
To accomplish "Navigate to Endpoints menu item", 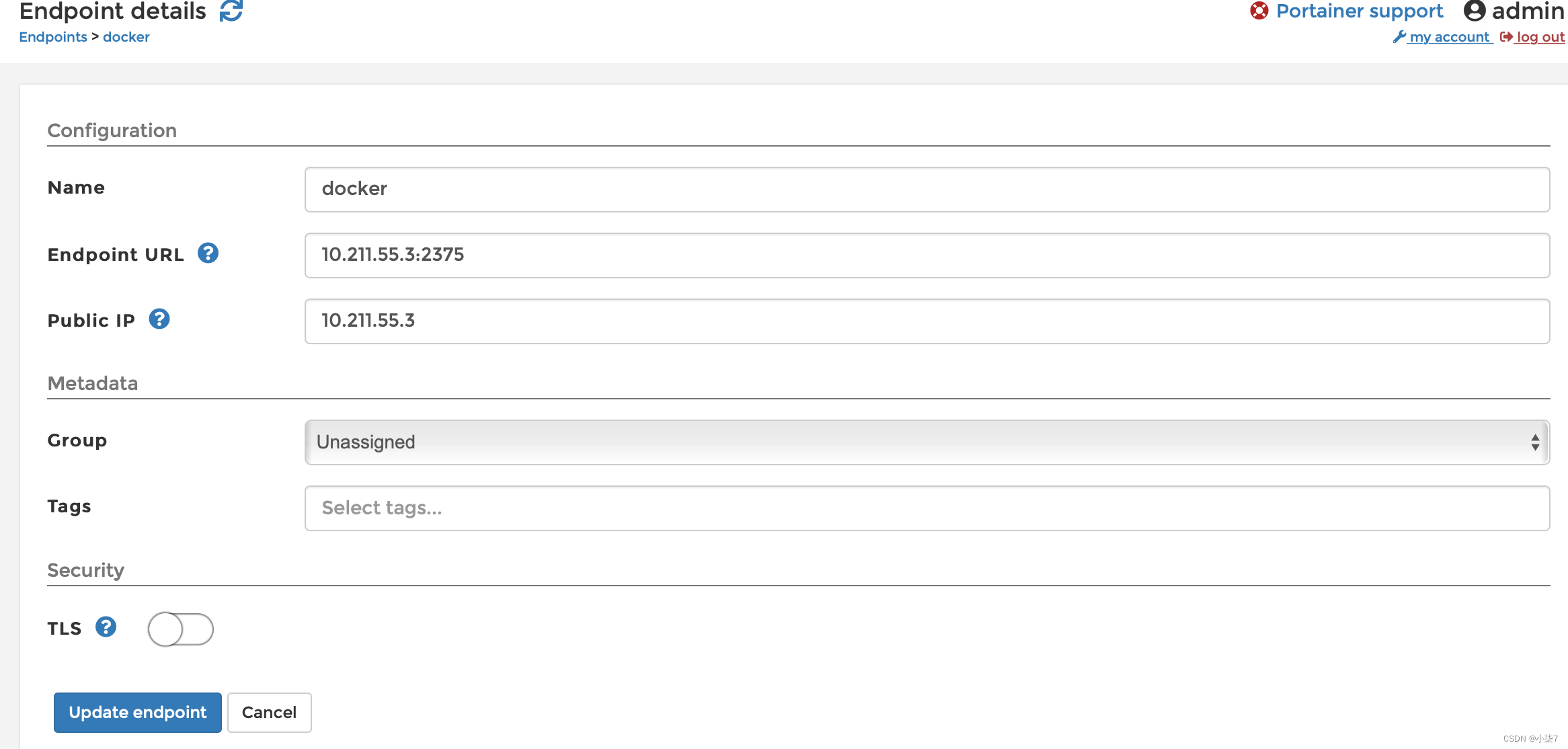I will click(53, 37).
